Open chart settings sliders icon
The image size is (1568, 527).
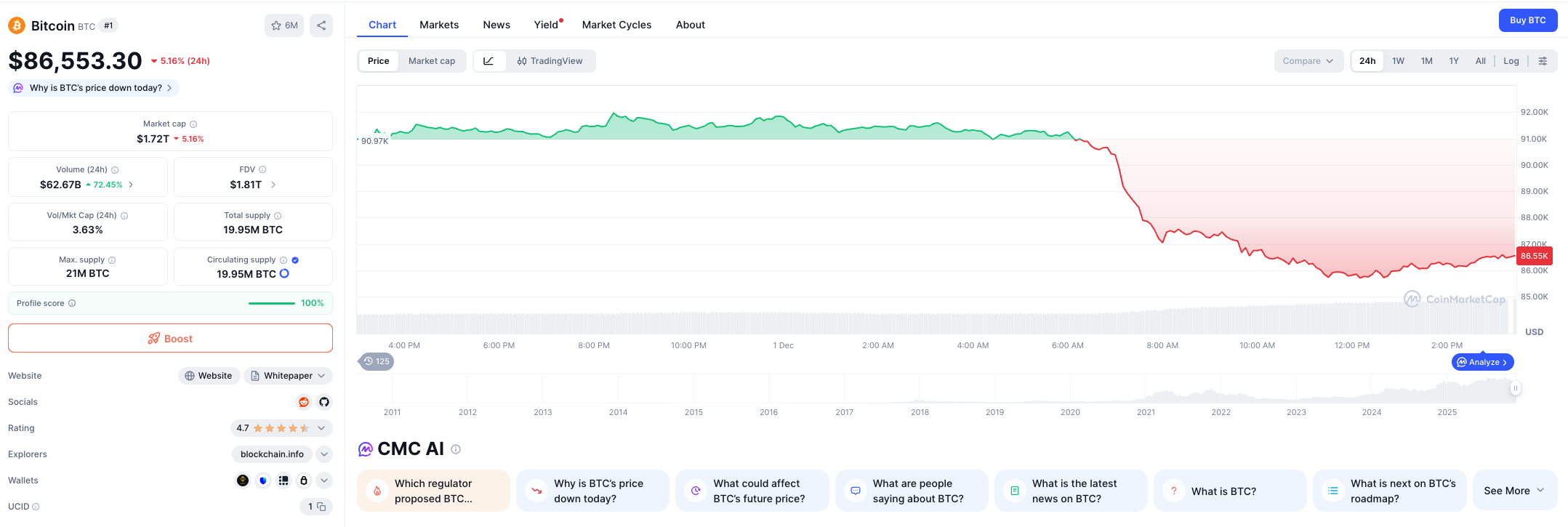(x=1543, y=61)
